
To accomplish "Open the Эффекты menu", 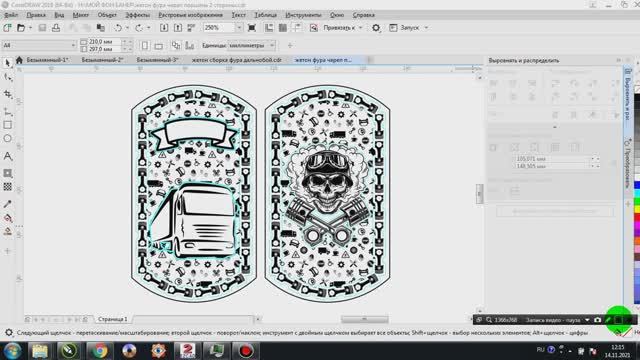I will (x=138, y=15).
